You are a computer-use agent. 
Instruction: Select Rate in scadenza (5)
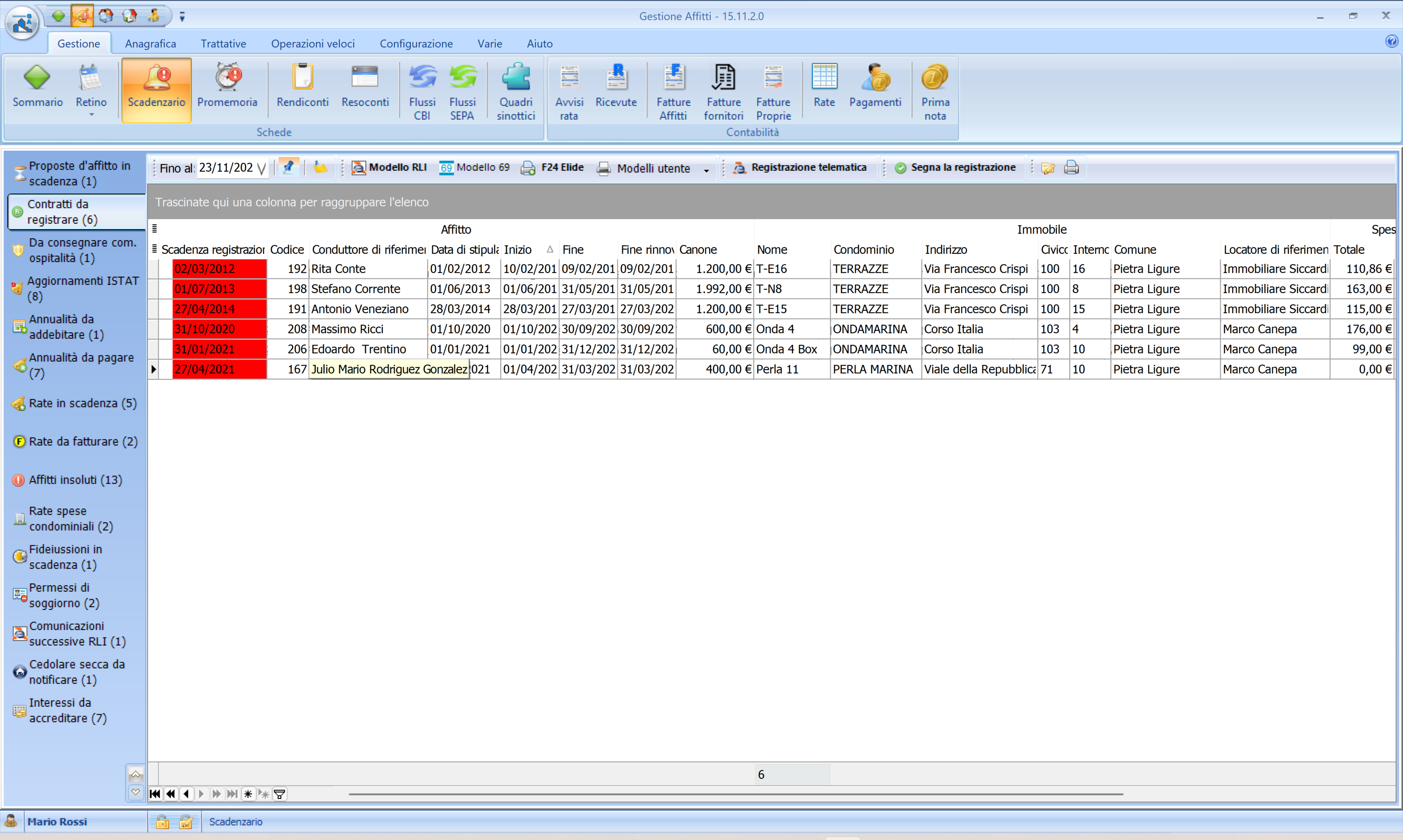click(77, 403)
